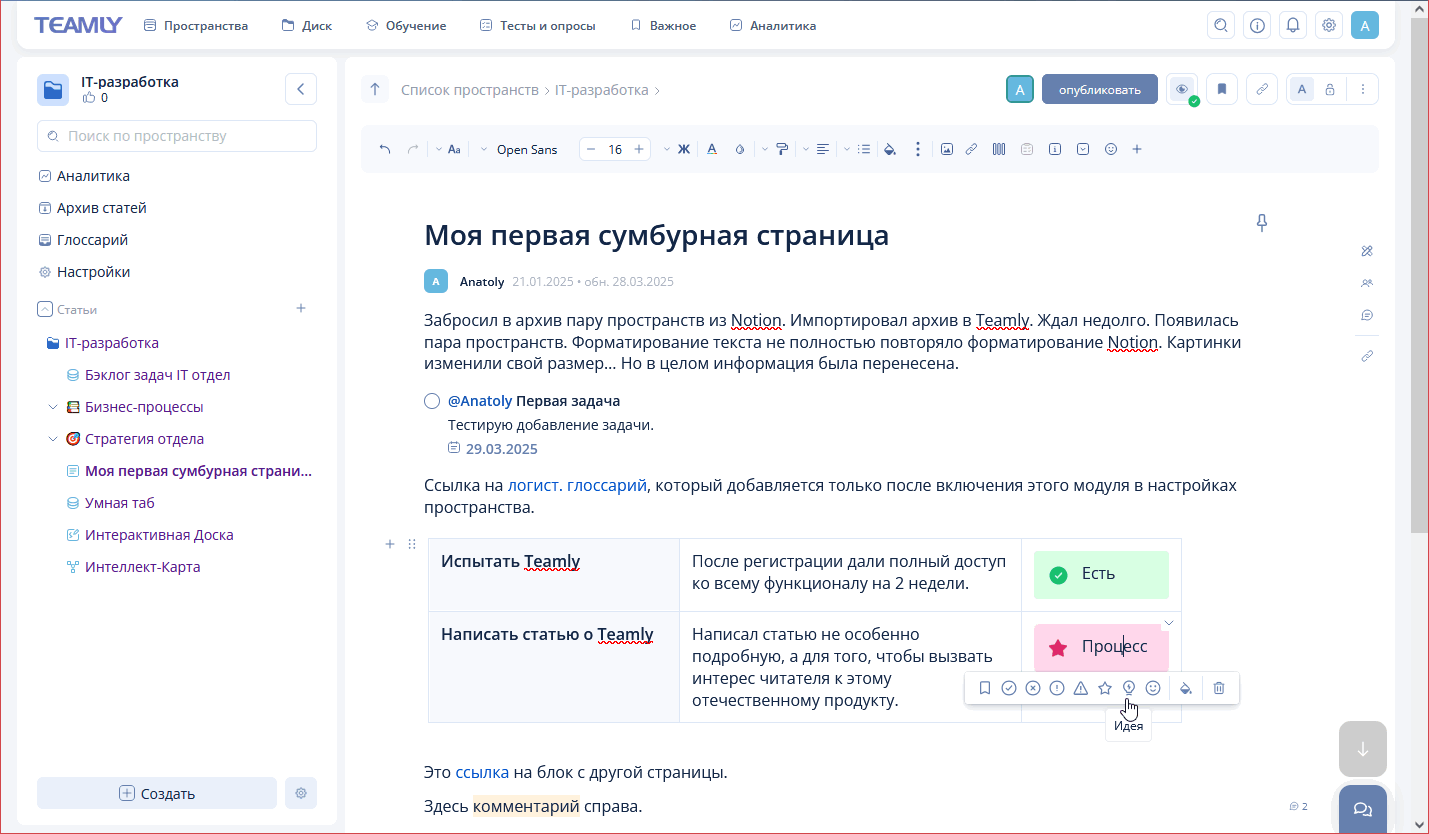Collapse the Стратегия отдела tree node

pyautogui.click(x=53, y=439)
